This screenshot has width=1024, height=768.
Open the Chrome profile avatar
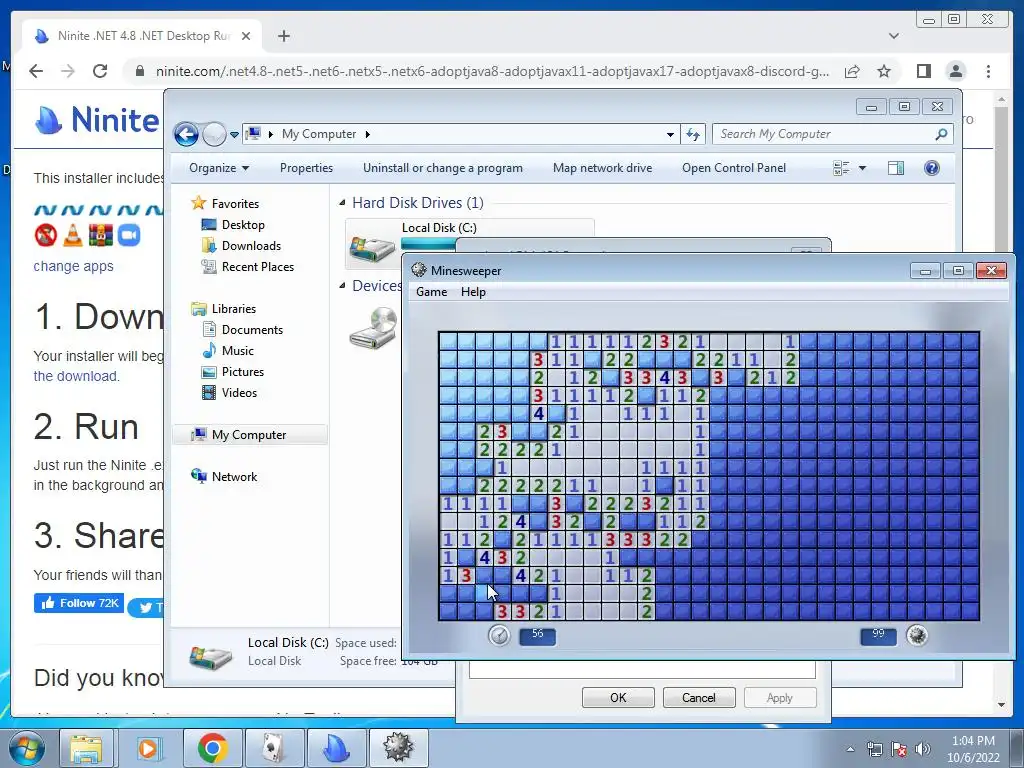pos(956,71)
